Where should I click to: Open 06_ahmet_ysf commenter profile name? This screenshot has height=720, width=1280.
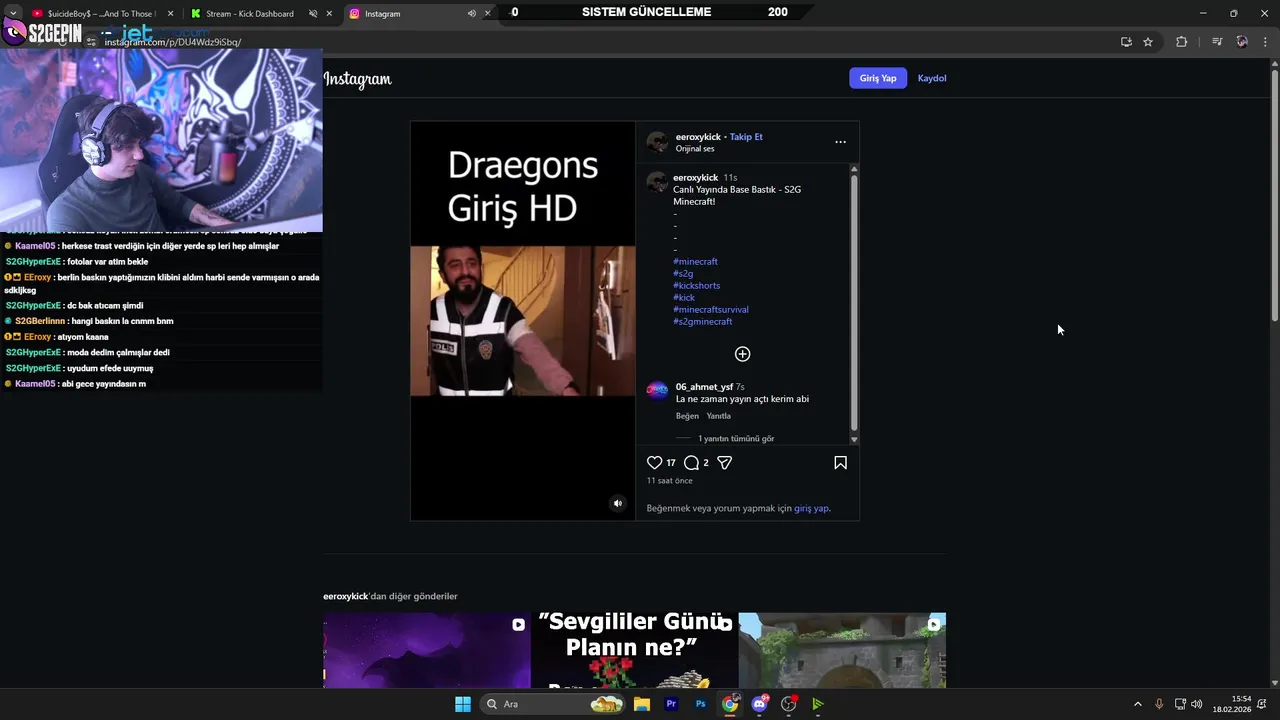pos(704,387)
